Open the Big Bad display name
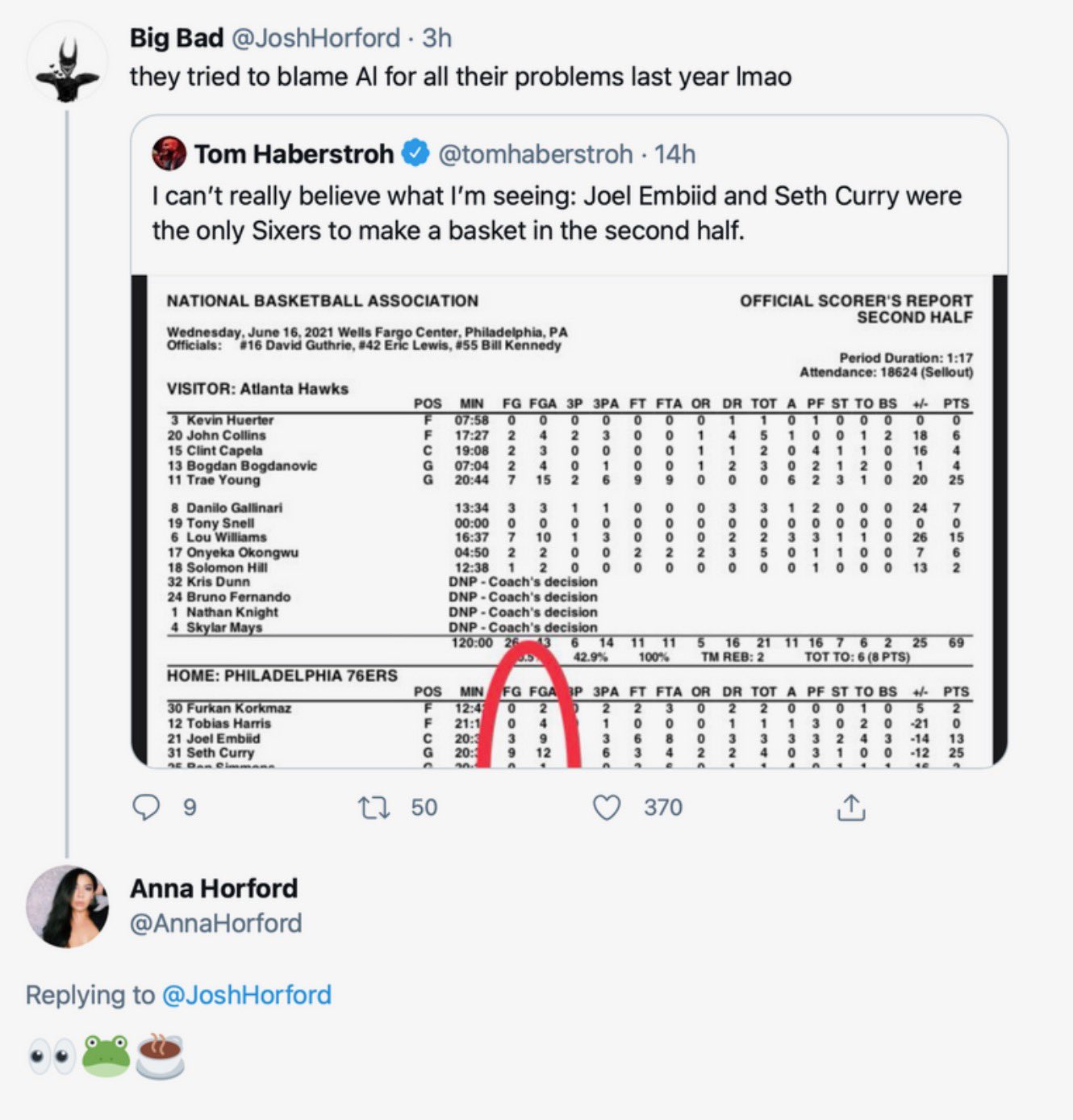This screenshot has width=1073, height=1120. [x=177, y=38]
